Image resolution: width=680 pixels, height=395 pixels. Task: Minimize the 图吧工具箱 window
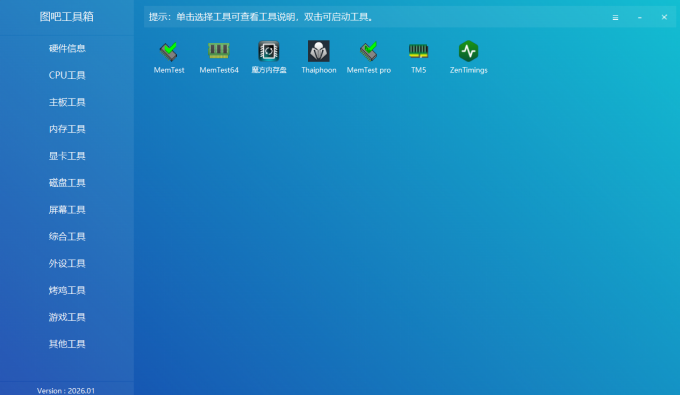tap(640, 18)
